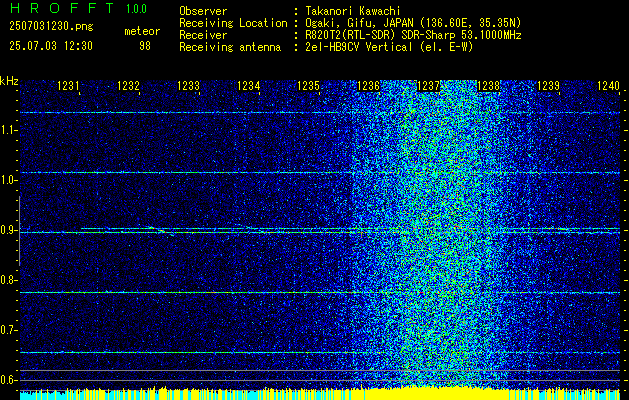
Task: Select version number 1.0.0
Action: [x=136, y=9]
